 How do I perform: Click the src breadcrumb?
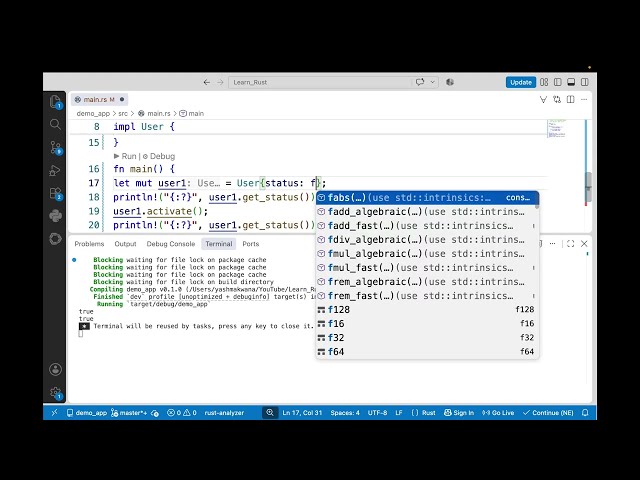pyautogui.click(x=123, y=113)
